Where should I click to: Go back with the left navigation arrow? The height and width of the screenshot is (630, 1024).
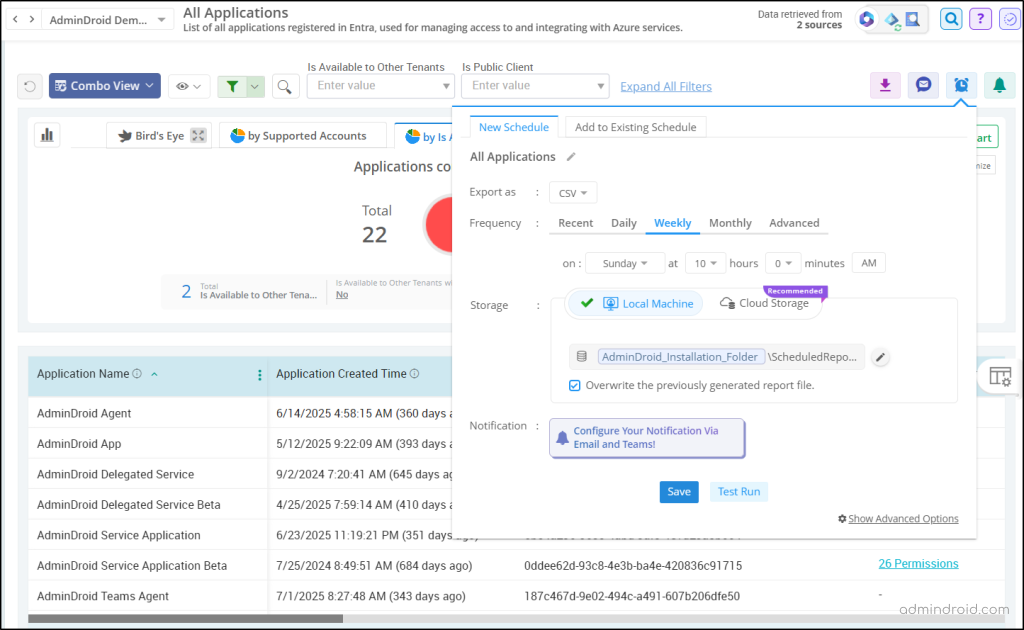[x=16, y=20]
